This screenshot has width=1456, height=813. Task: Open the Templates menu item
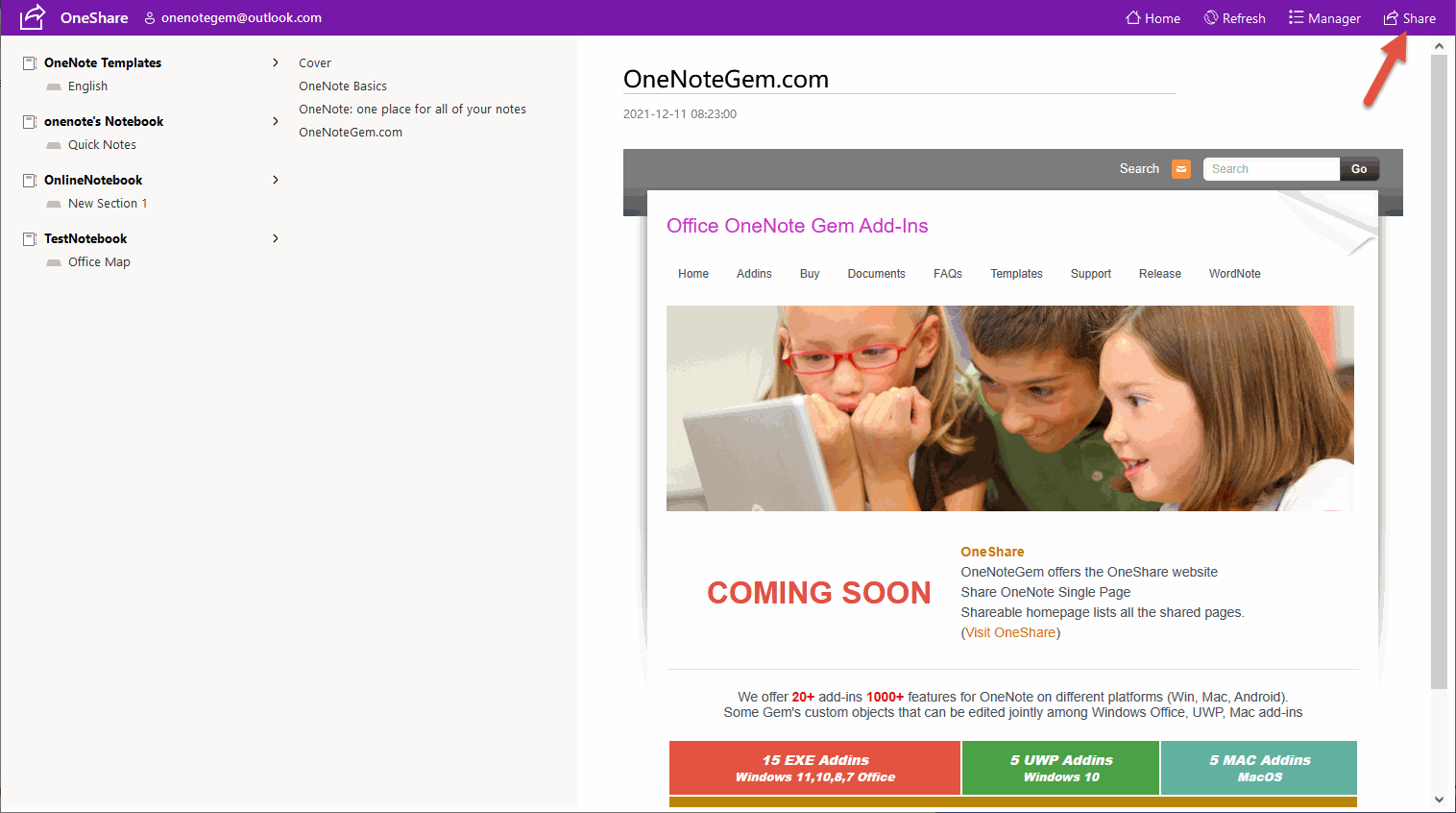(1016, 274)
